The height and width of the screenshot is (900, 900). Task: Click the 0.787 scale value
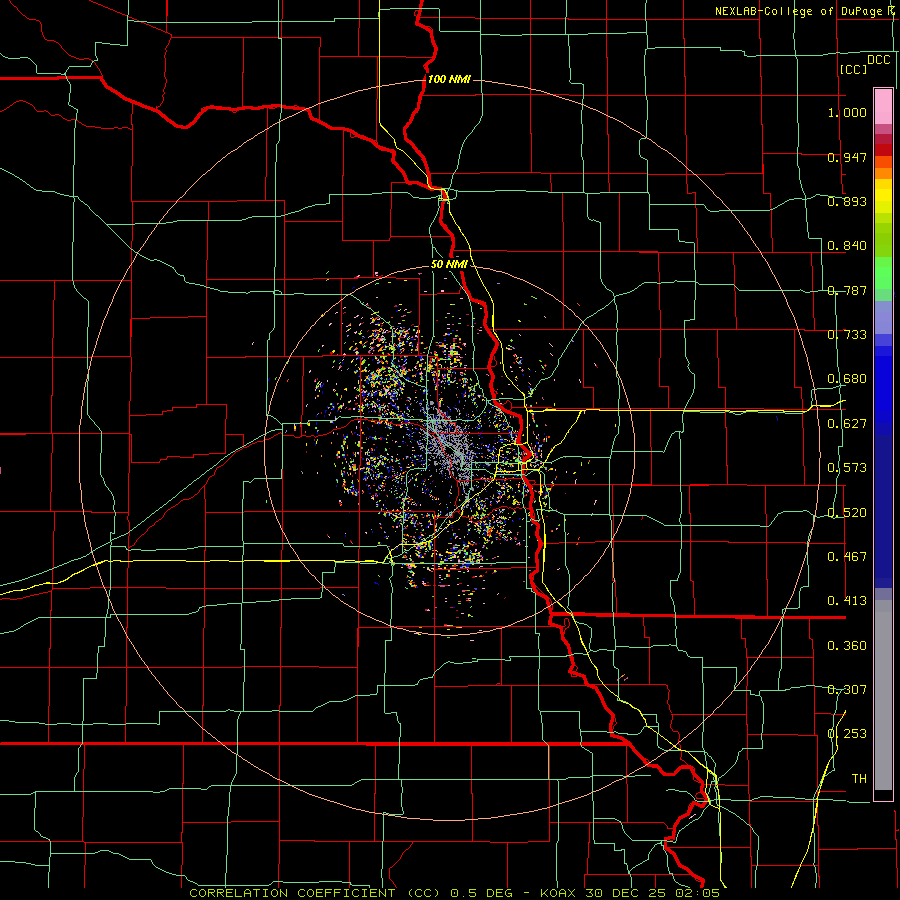[847, 290]
